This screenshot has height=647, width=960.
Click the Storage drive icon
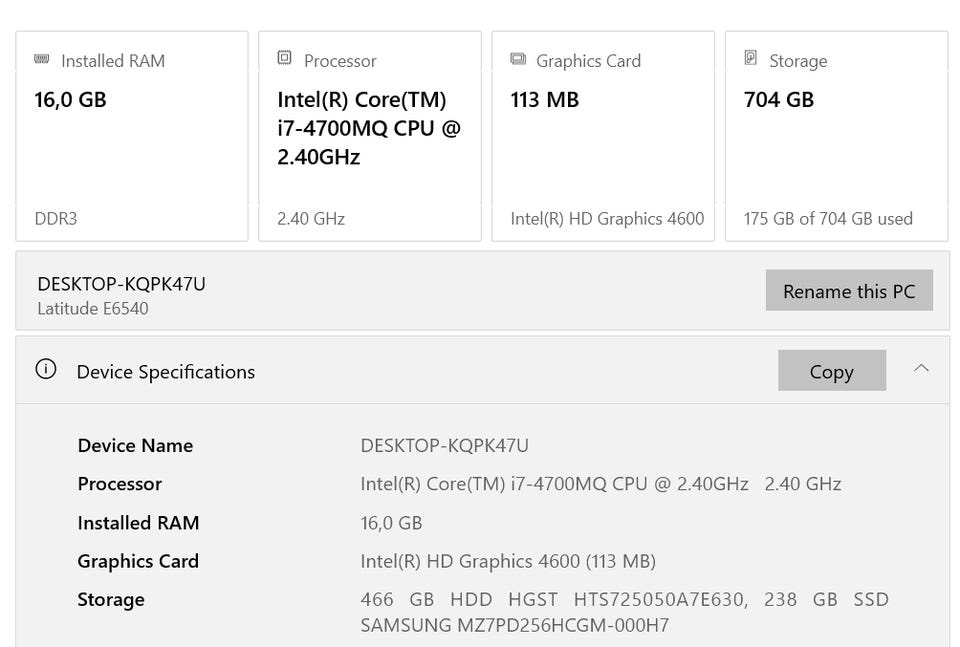751,59
